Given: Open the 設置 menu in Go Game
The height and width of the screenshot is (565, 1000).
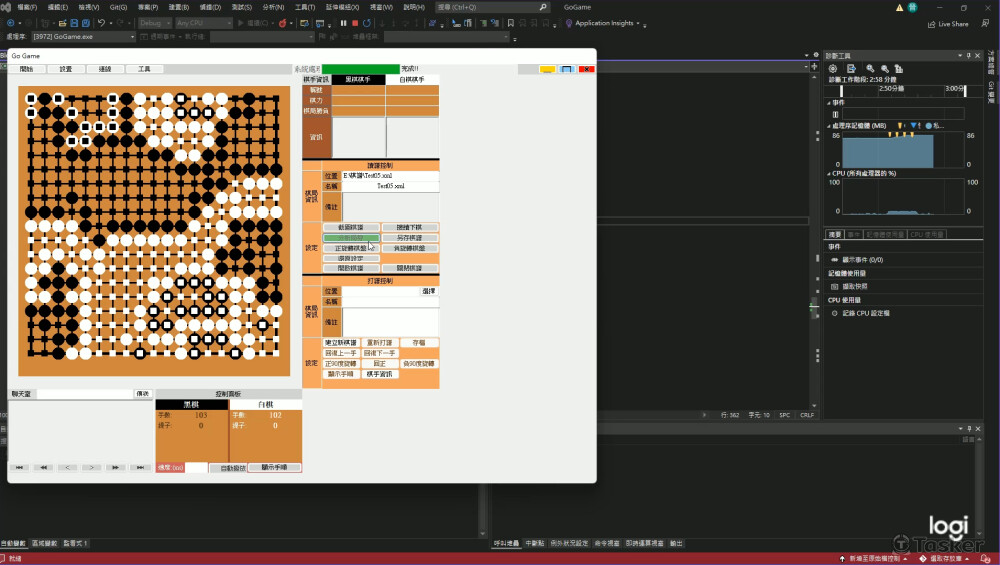Looking at the screenshot, I should [65, 69].
